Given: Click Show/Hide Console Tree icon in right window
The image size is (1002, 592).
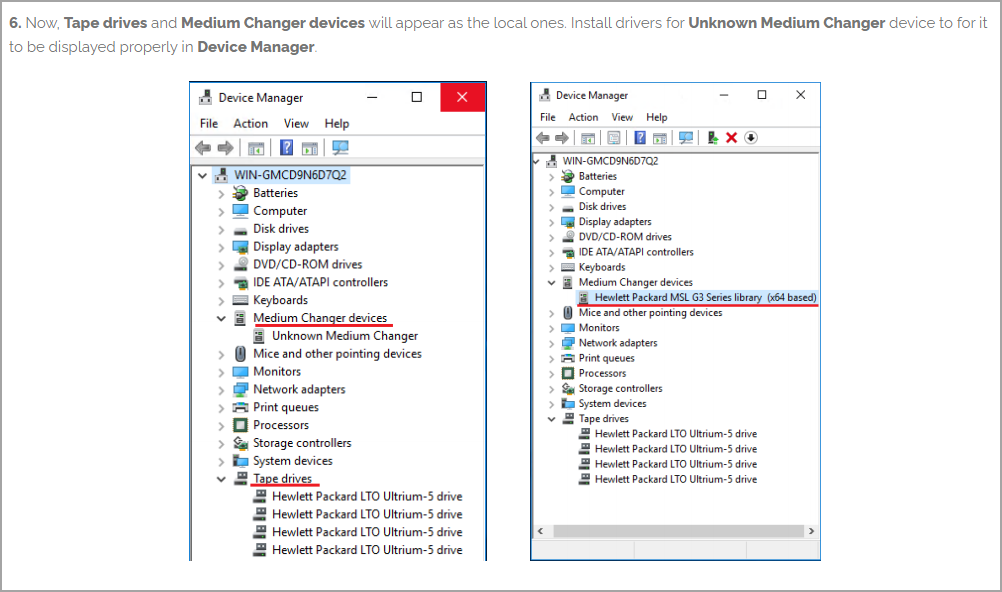Looking at the screenshot, I should tap(588, 137).
